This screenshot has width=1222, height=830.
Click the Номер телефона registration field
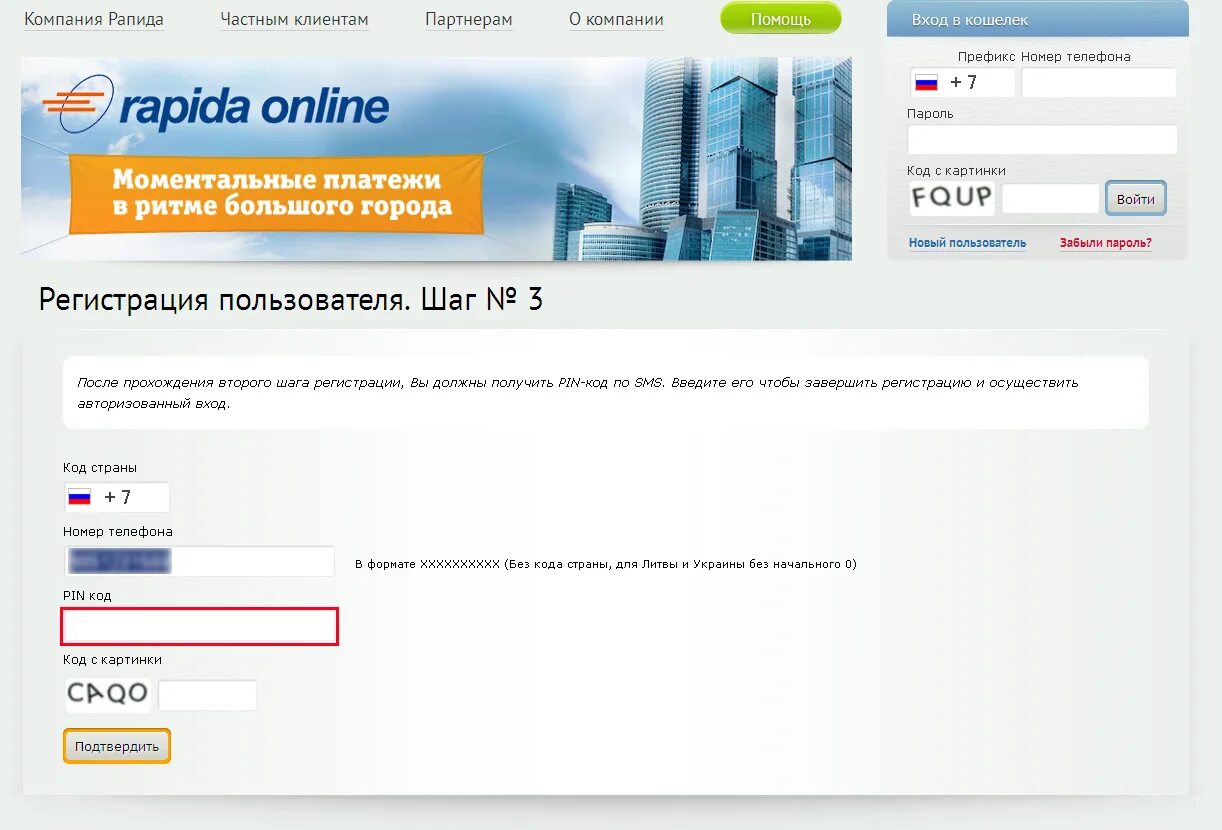click(199, 561)
